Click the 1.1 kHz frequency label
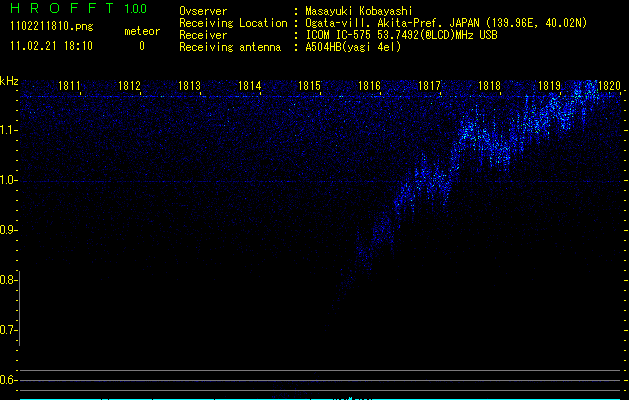The height and width of the screenshot is (400, 629). click(x=8, y=130)
